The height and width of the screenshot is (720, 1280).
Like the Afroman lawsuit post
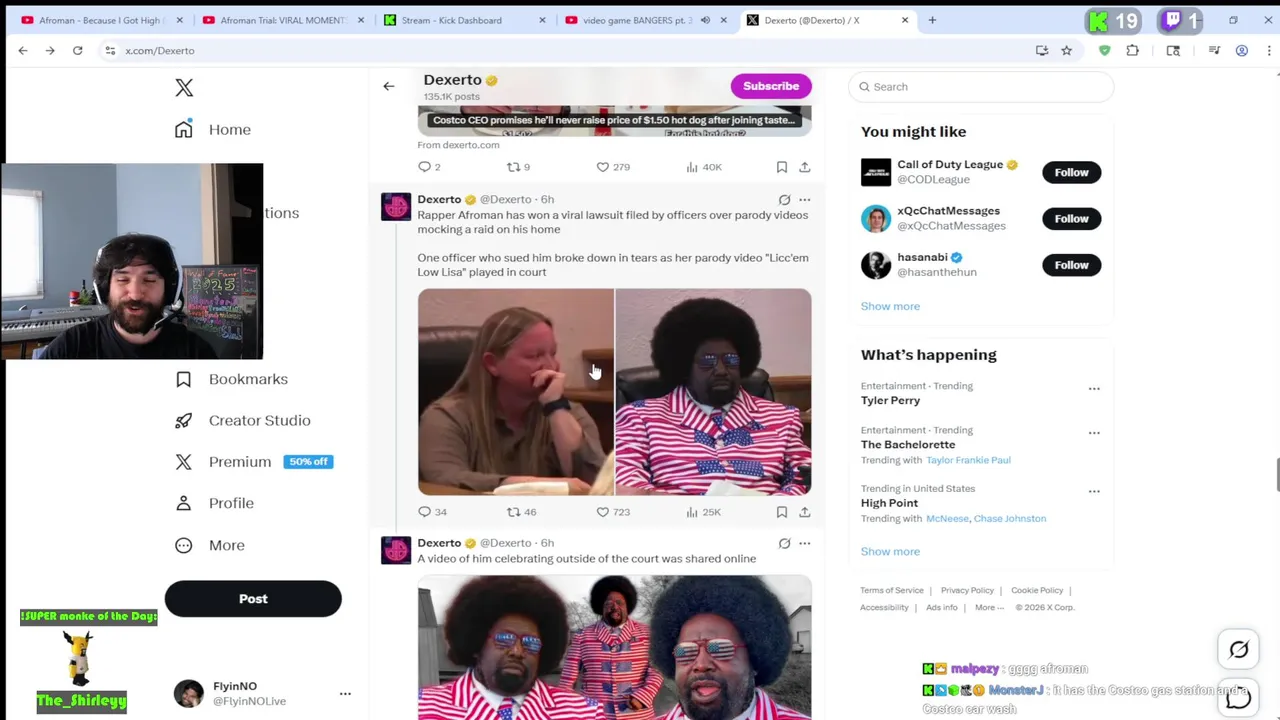[x=613, y=512]
